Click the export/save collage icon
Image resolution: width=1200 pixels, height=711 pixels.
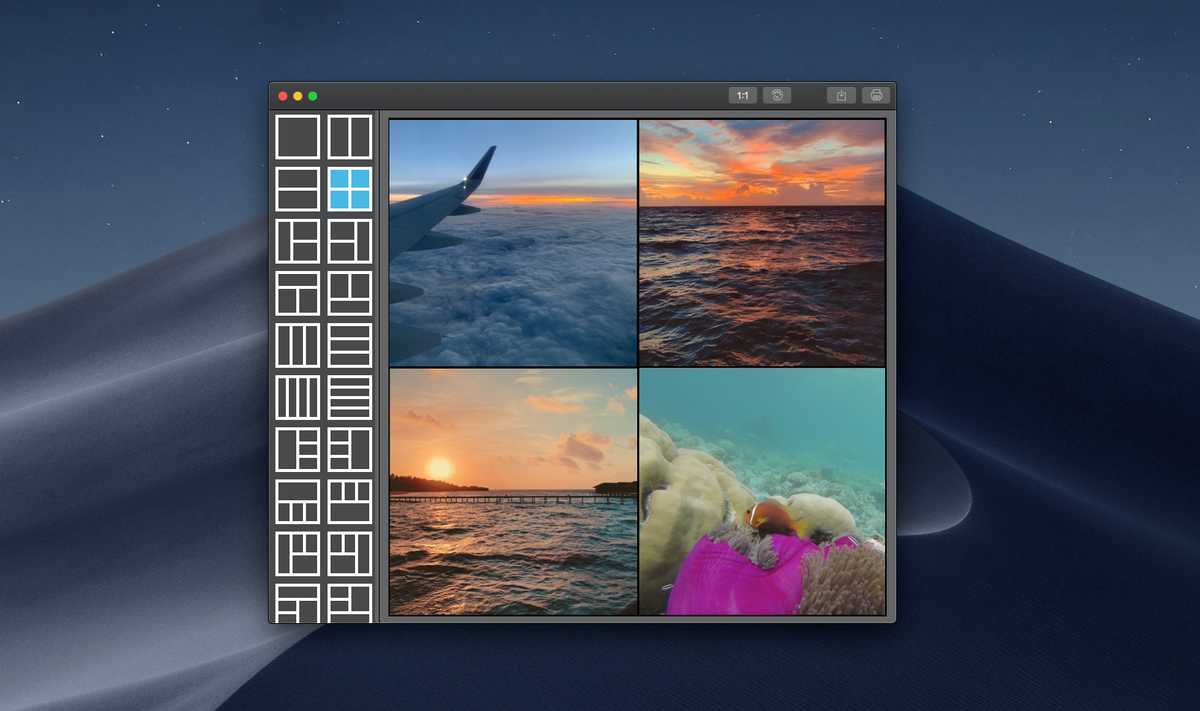pyautogui.click(x=842, y=96)
